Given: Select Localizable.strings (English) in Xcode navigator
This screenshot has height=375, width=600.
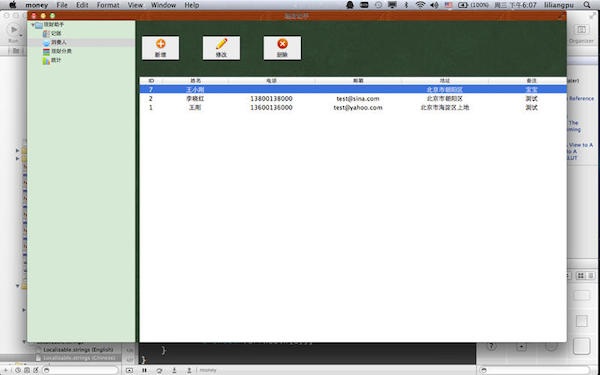Looking at the screenshot, I should (78, 350).
